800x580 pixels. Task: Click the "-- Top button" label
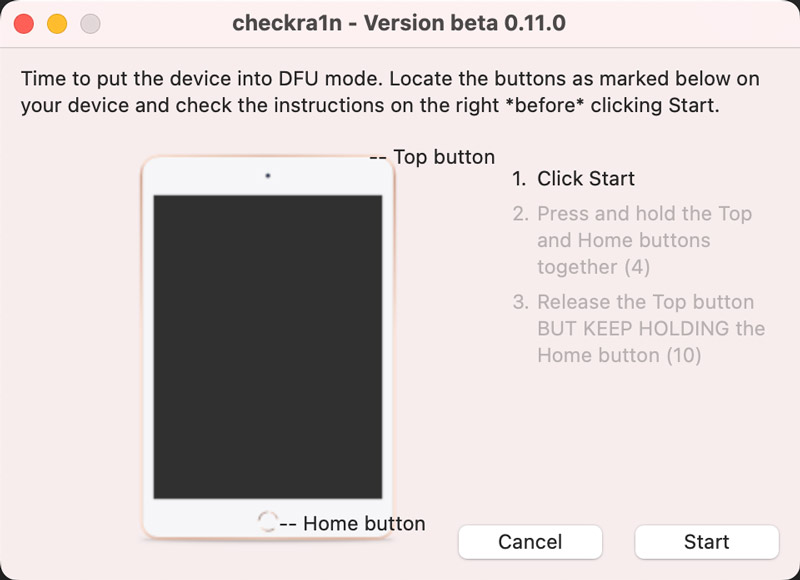432,157
